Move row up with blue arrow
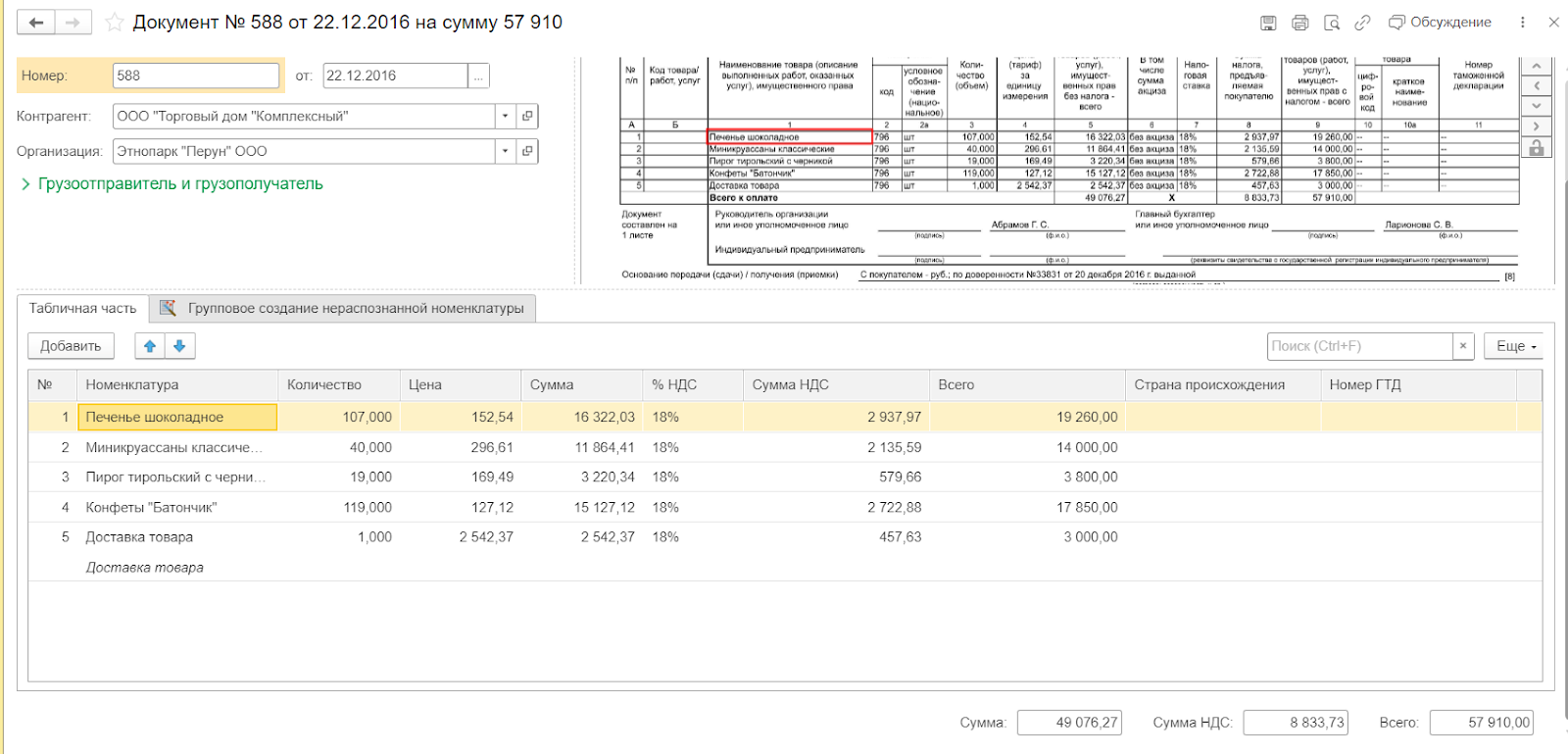Viewport: 1568px width, 754px height. 150,346
